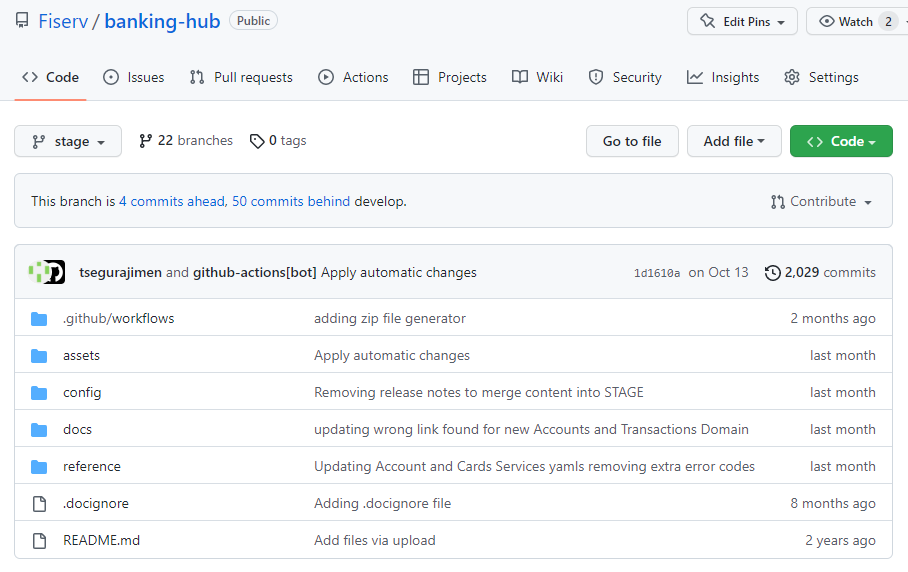The height and width of the screenshot is (572, 908).
Task: Open the tsegurajimen author link
Action: [x=120, y=273]
